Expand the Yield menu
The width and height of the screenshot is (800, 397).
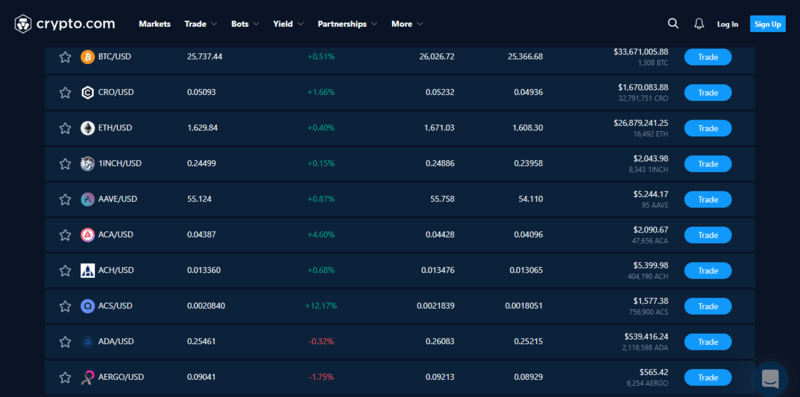[288, 24]
